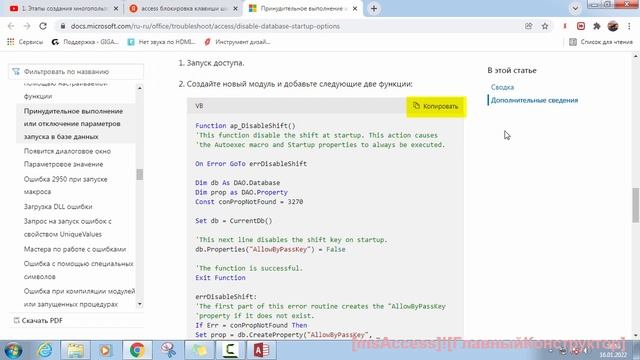Open Запрос на запуск ошибок UniqueValues

click(68, 228)
